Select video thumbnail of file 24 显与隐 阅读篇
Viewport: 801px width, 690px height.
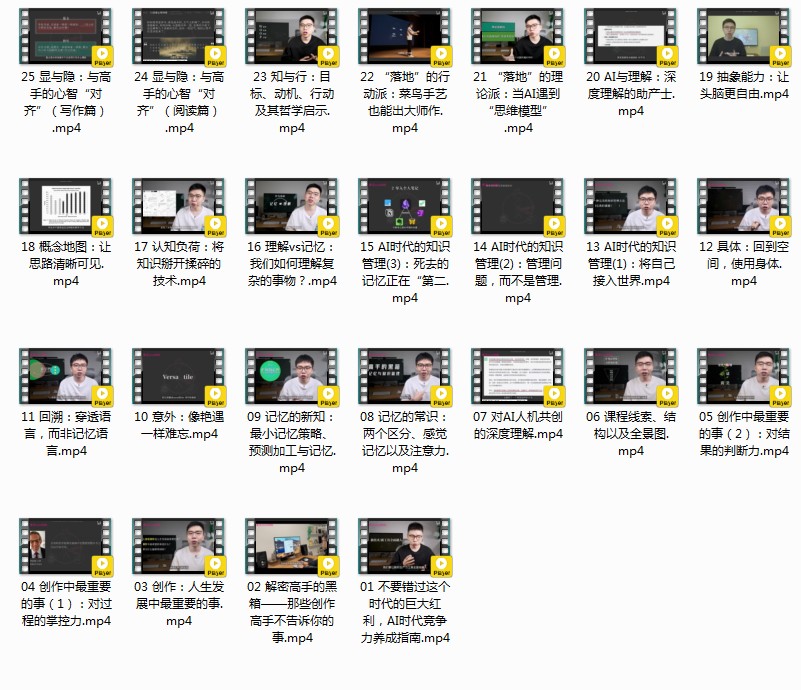(179, 37)
